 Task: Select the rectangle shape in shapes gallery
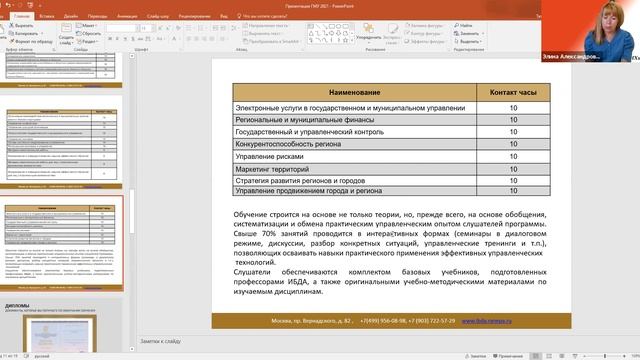332,26
